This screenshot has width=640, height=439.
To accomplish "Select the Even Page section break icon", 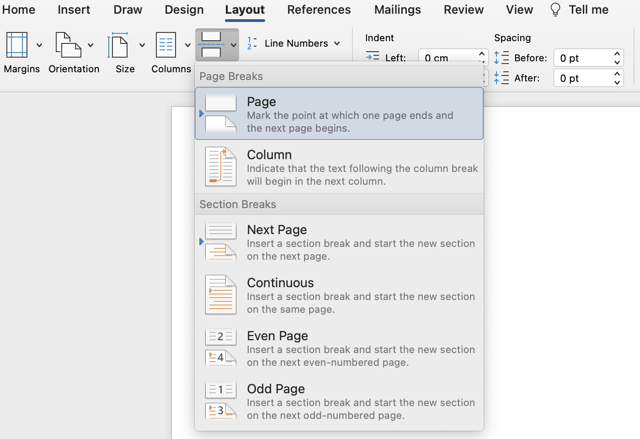I will point(221,347).
